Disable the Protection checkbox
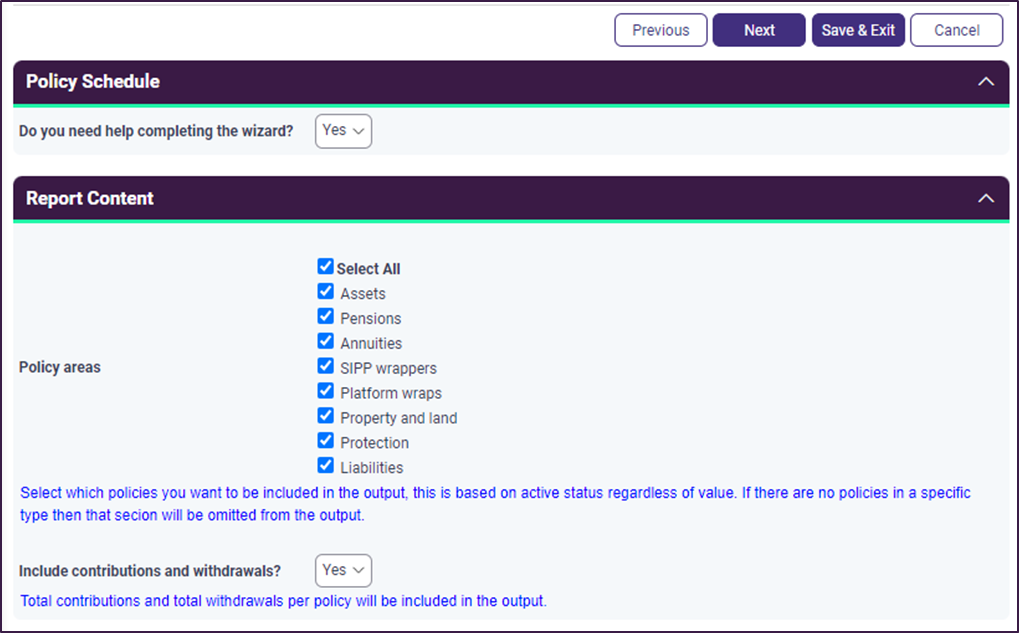The image size is (1019, 633). pos(325,441)
